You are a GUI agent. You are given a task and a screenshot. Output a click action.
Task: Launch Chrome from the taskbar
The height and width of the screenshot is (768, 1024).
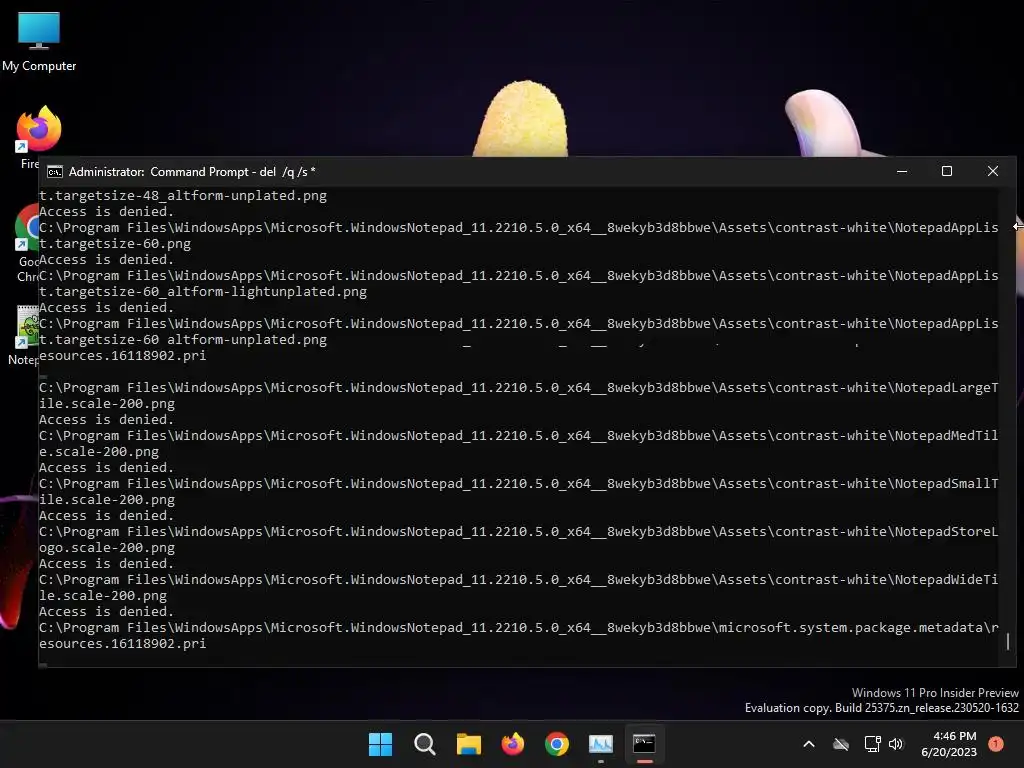(x=556, y=744)
